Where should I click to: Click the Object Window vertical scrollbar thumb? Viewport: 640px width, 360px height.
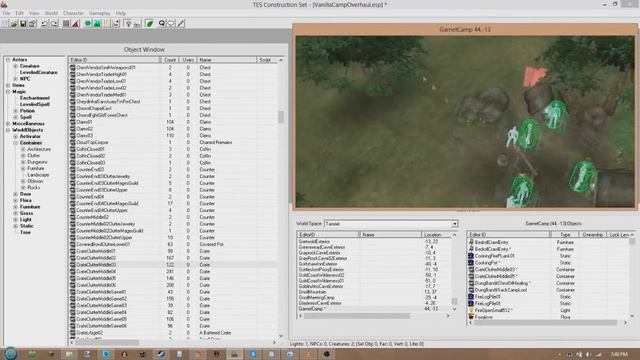[x=281, y=117]
